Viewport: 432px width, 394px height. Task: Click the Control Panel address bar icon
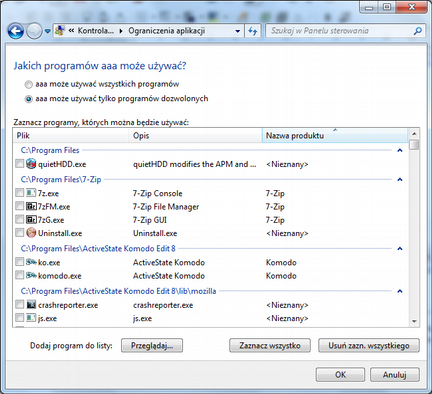click(60, 31)
